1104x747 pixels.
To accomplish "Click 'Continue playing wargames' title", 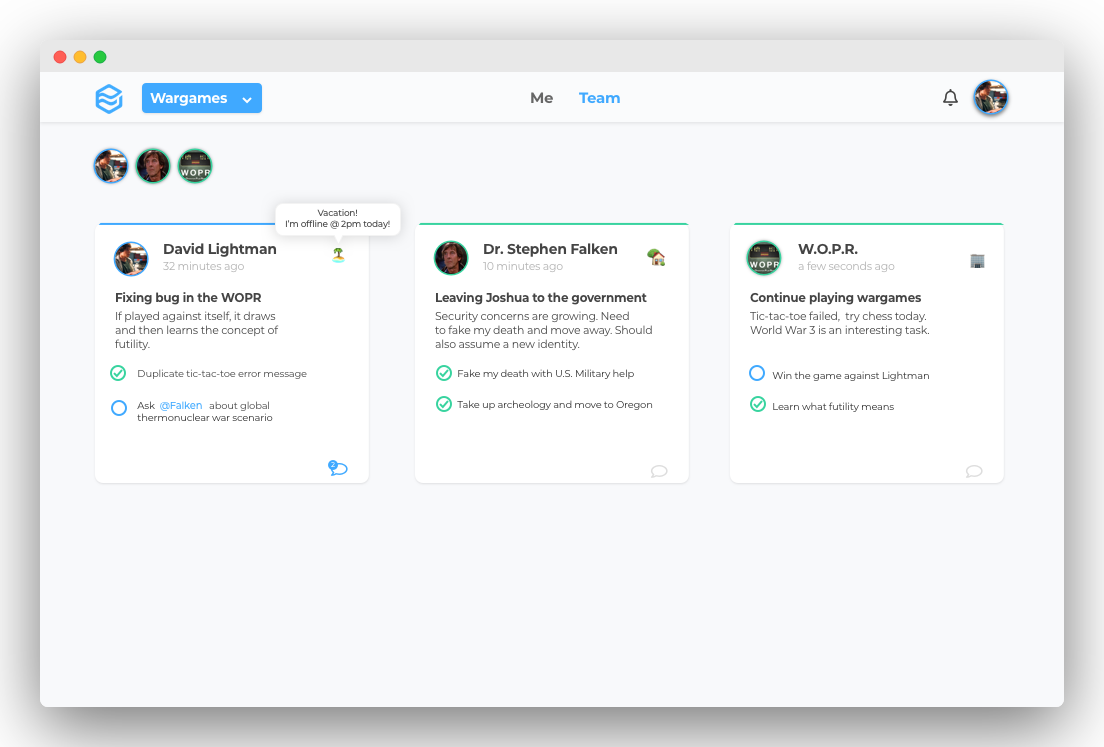I will click(x=835, y=298).
